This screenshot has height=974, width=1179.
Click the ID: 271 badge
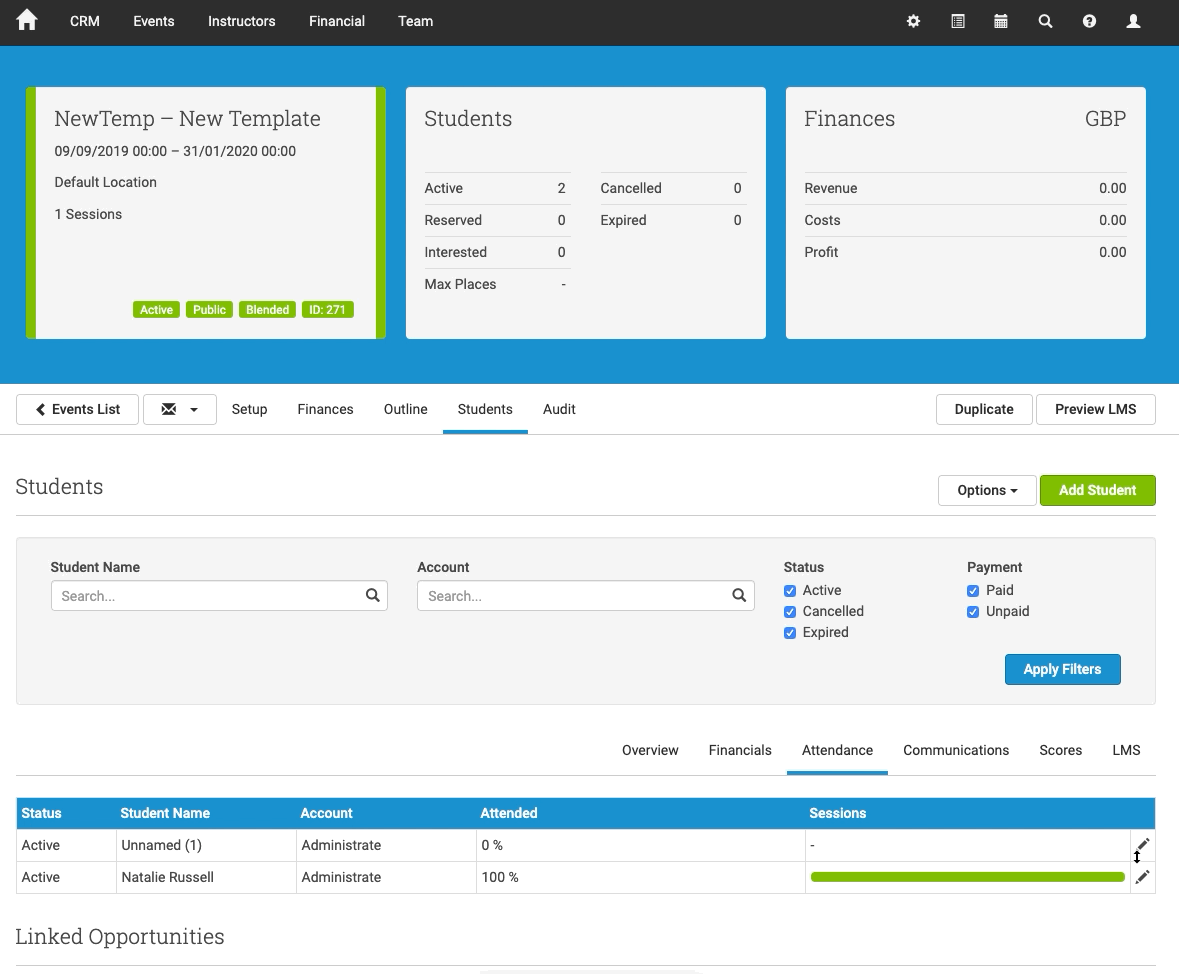pyautogui.click(x=327, y=310)
